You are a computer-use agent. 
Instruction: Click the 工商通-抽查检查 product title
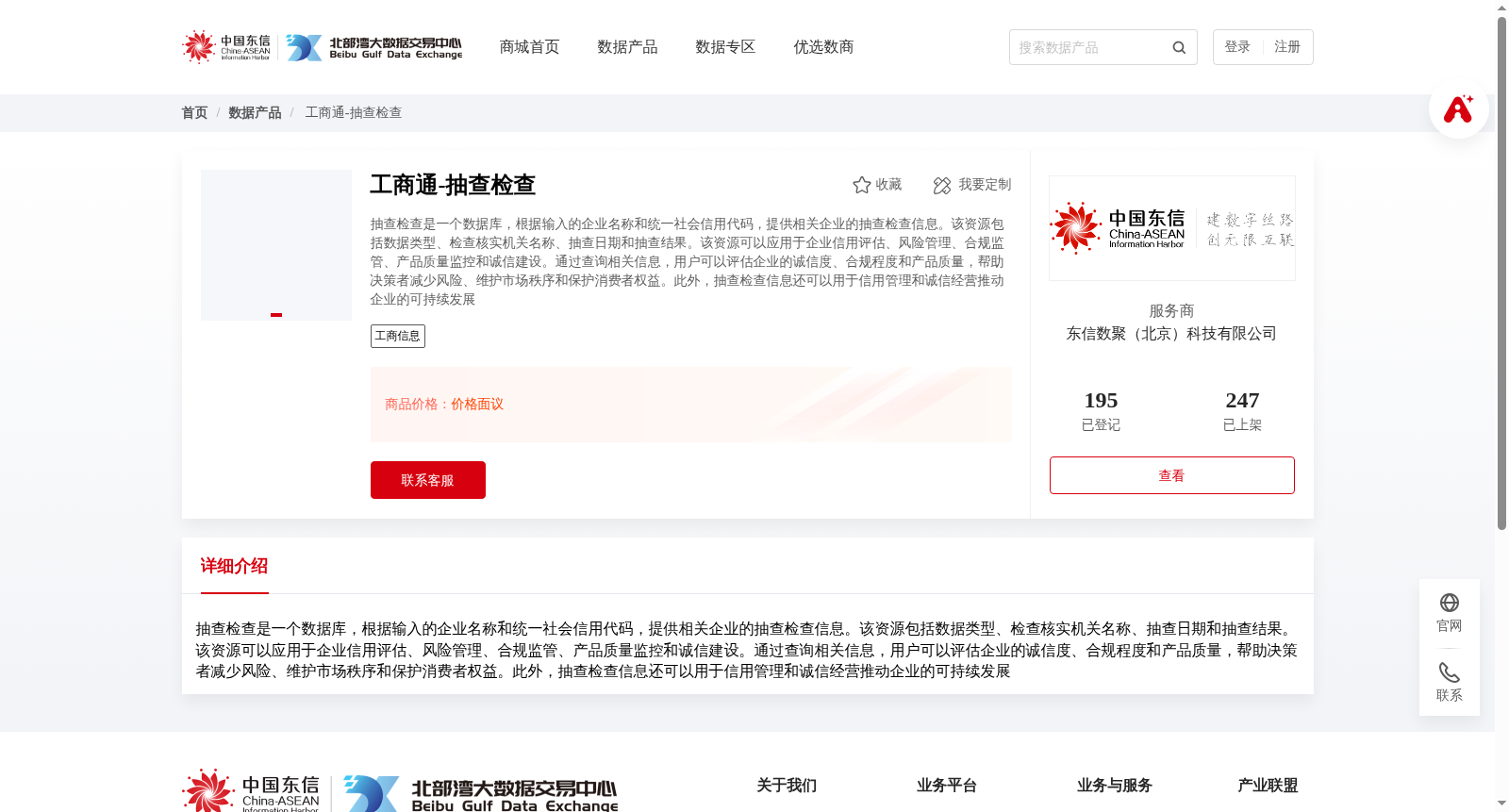click(453, 185)
